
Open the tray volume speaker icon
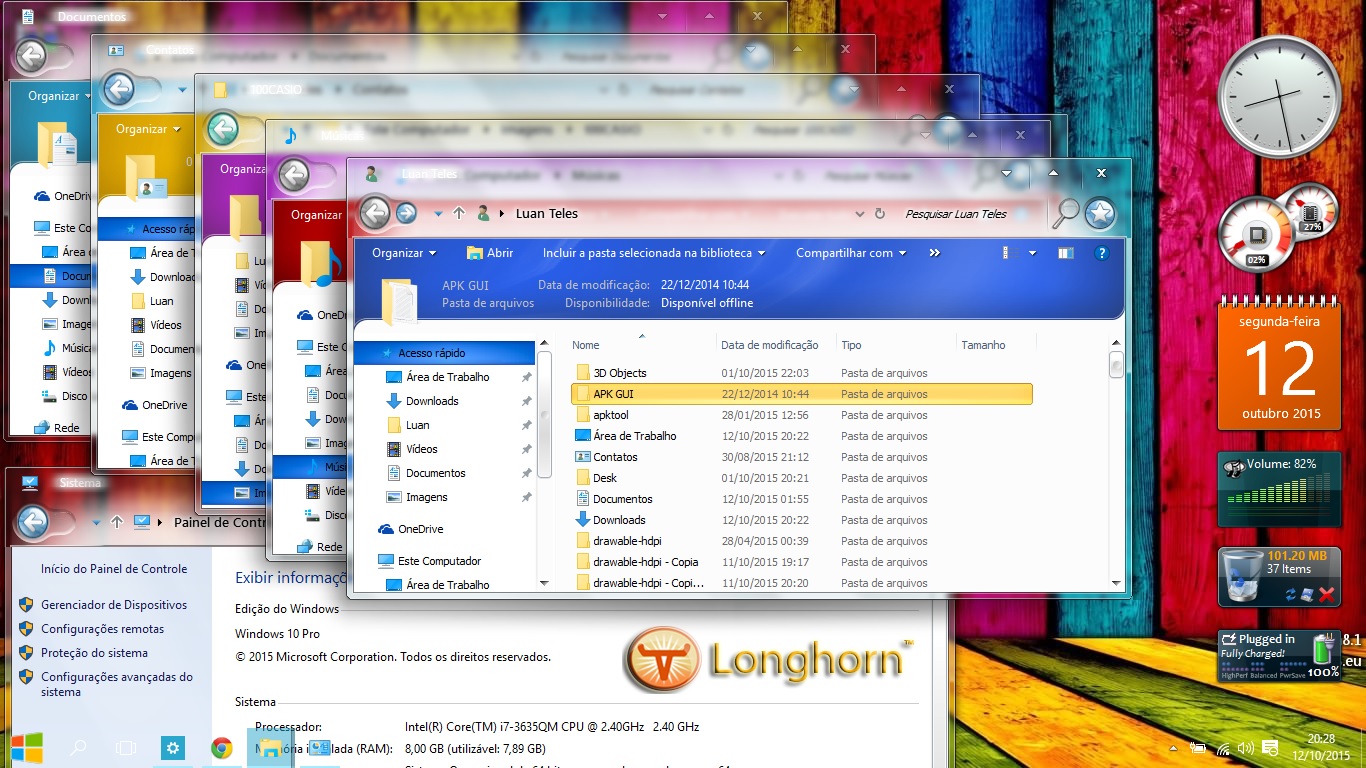1246,748
